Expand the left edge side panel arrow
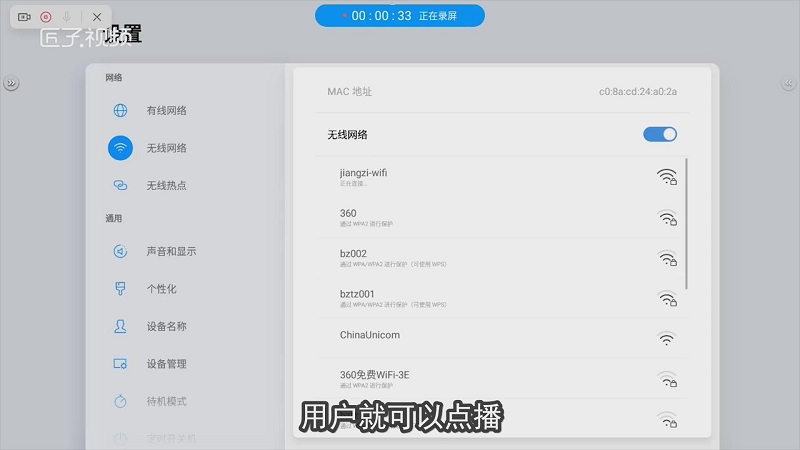This screenshot has width=800, height=450. tap(10, 84)
